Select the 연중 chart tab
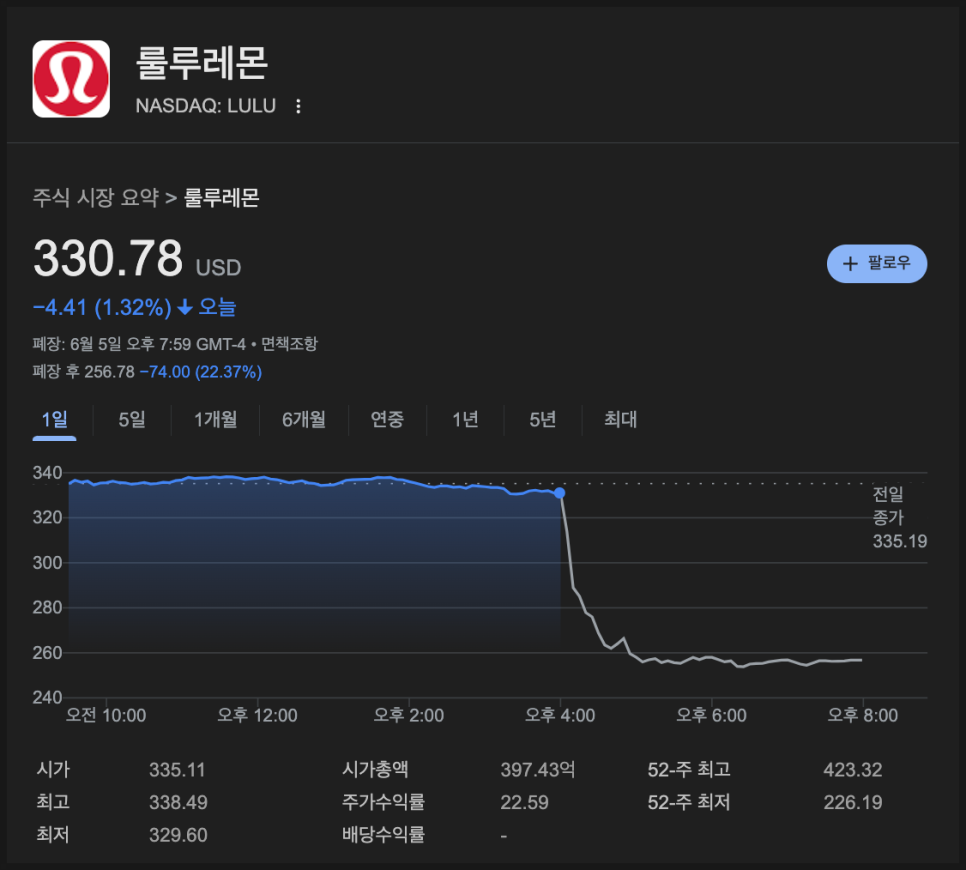This screenshot has width=966, height=870. point(387,420)
